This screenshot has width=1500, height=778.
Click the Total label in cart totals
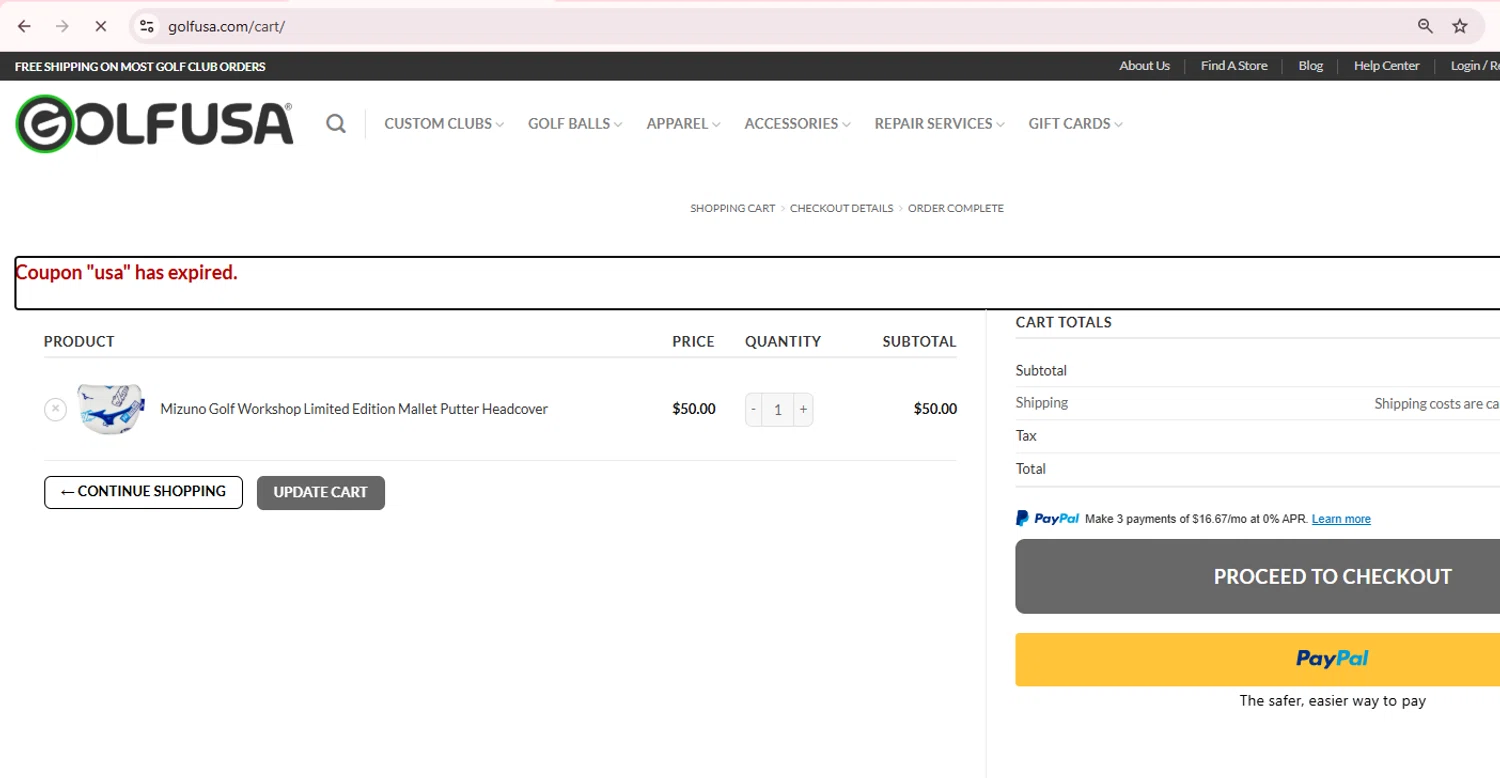[x=1031, y=469]
